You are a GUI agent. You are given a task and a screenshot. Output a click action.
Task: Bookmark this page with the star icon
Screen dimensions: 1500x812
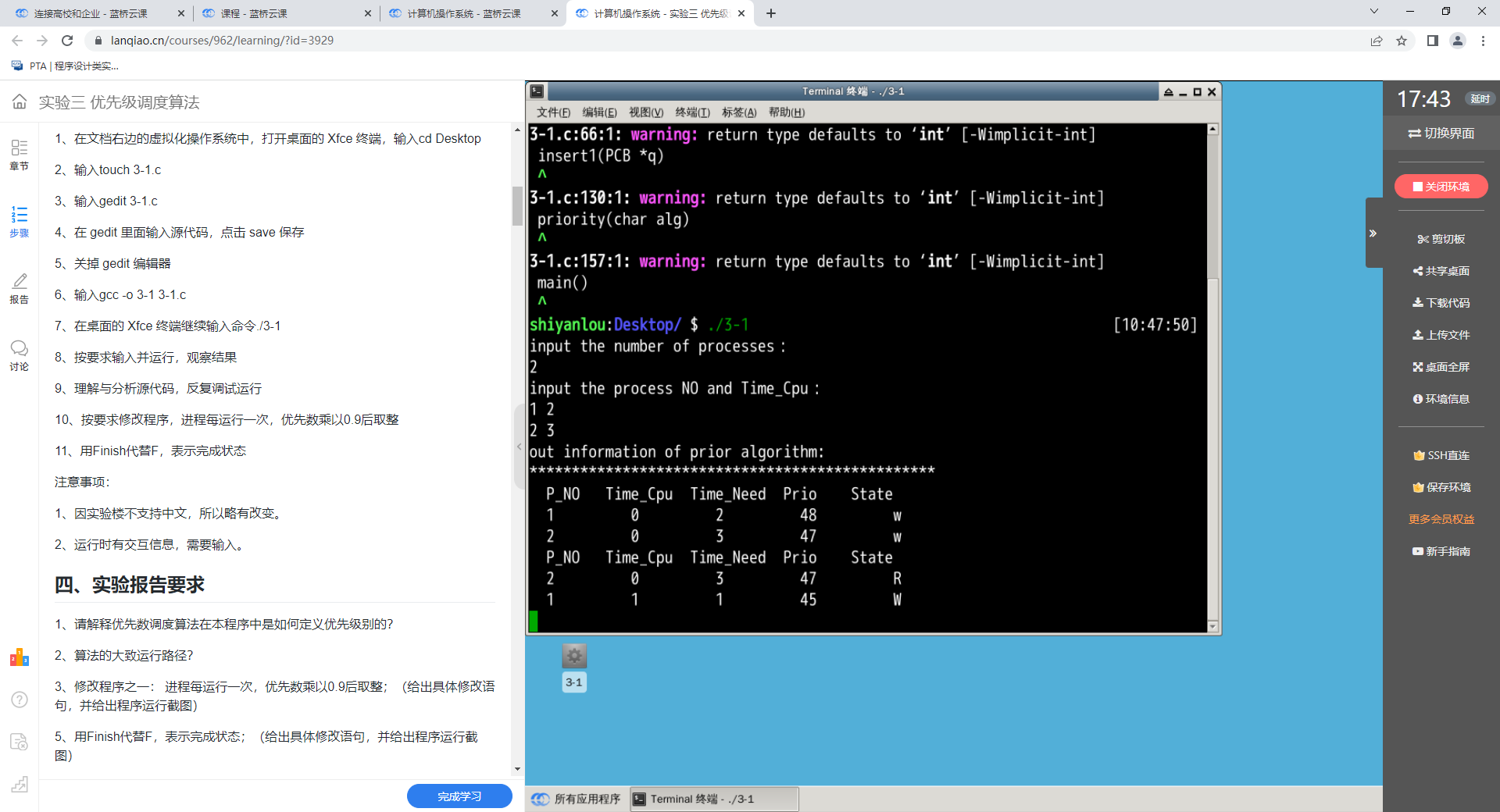coord(1402,41)
